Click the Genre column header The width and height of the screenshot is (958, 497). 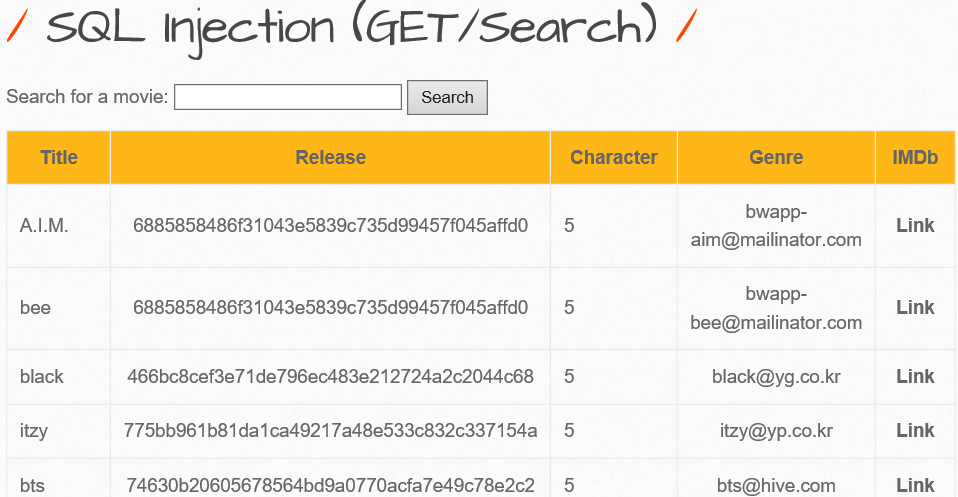777,158
